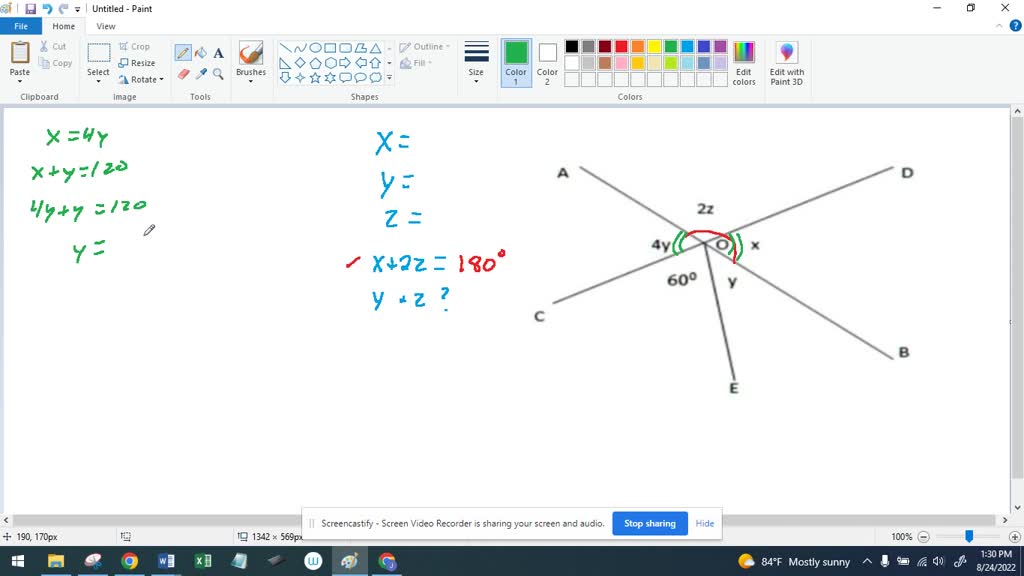Choose the Star shape
The image size is (1024, 576).
(314, 76)
